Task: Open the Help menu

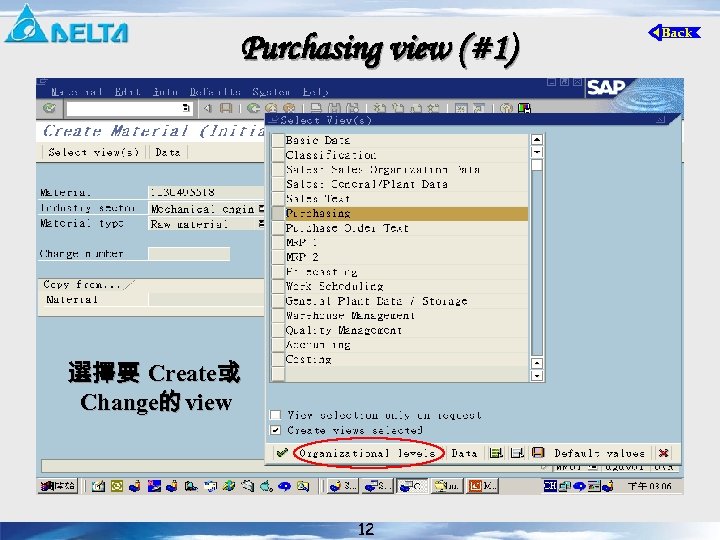Action: pyautogui.click(x=315, y=92)
